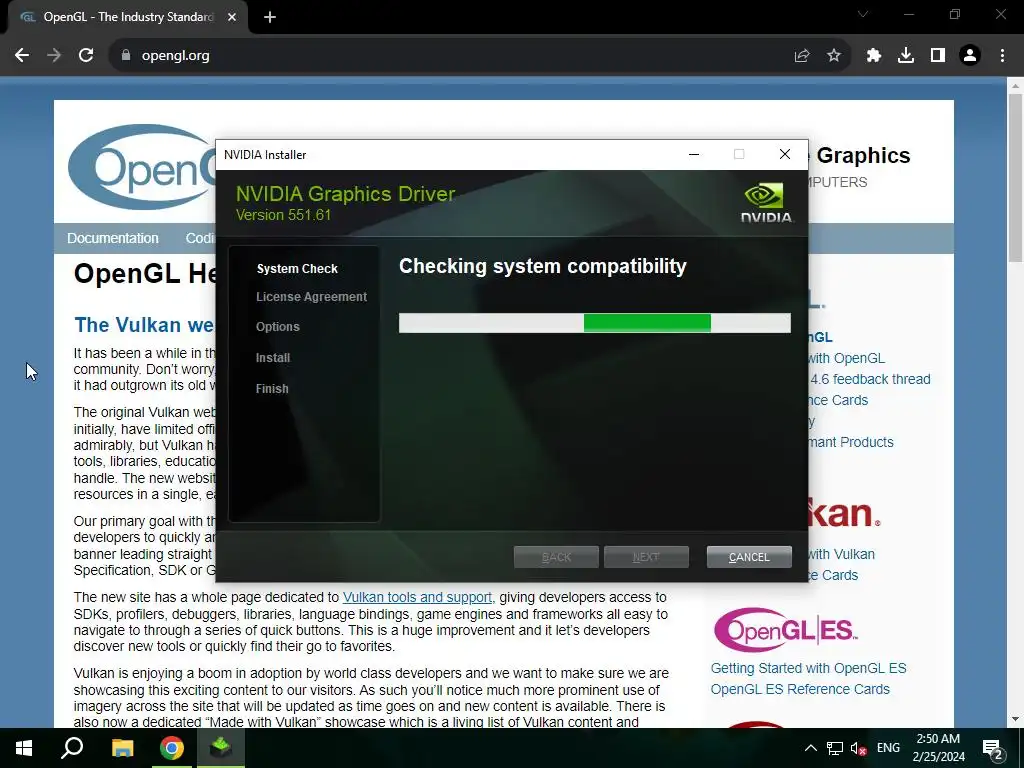Viewport: 1024px width, 768px height.
Task: Open the Chrome extensions puzzle icon
Action: tap(874, 56)
